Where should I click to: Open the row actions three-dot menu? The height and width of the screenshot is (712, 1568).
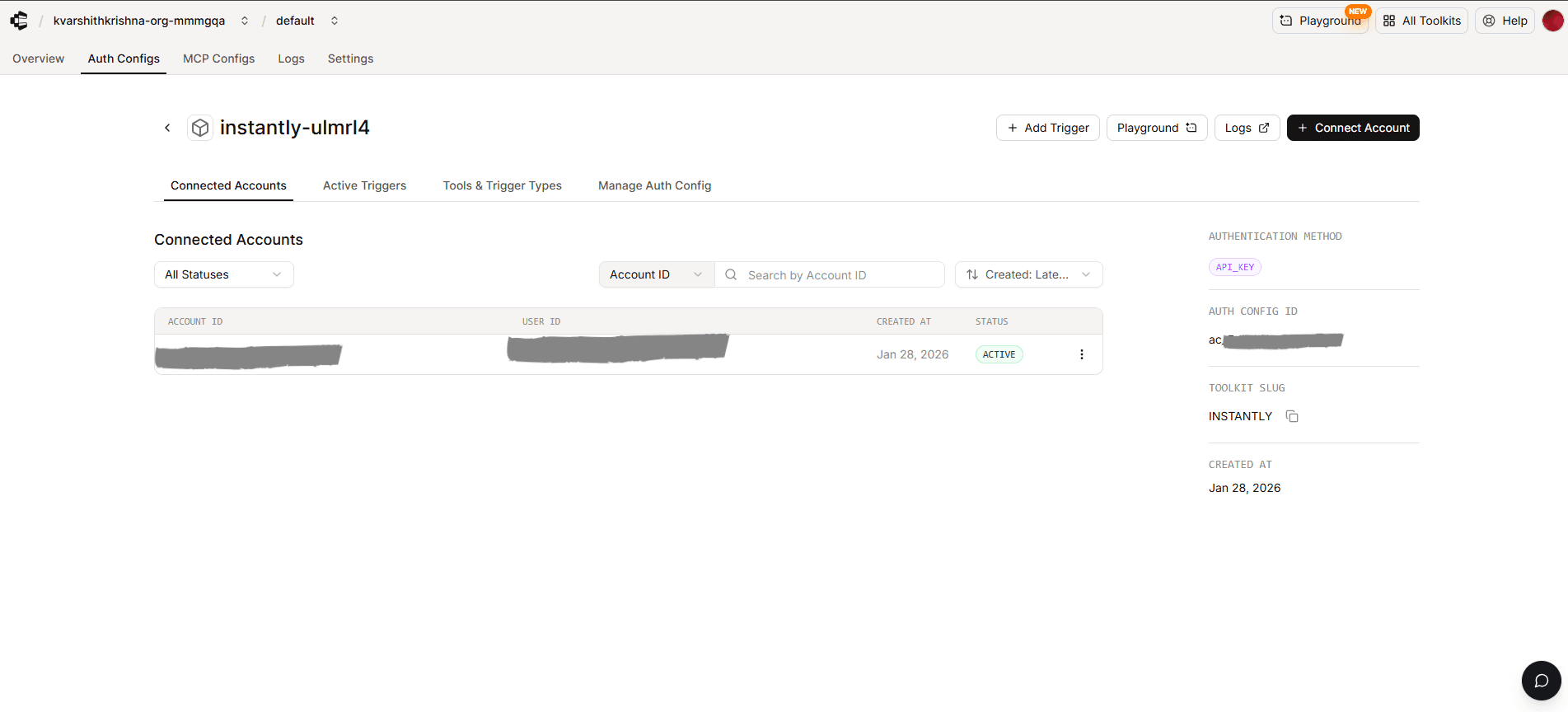1082,354
